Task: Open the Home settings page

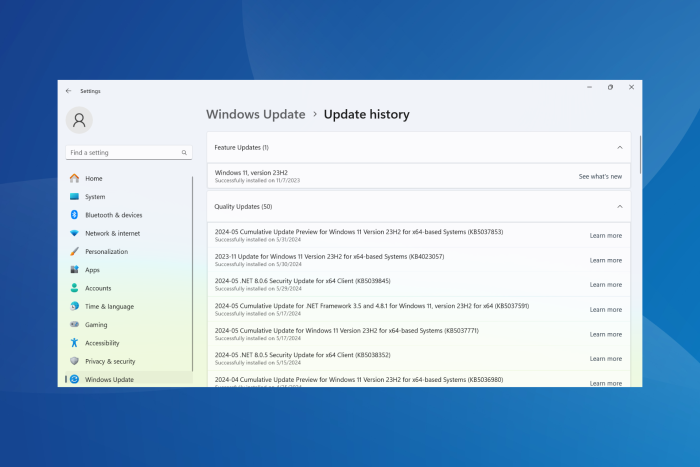Action: coord(129,178)
